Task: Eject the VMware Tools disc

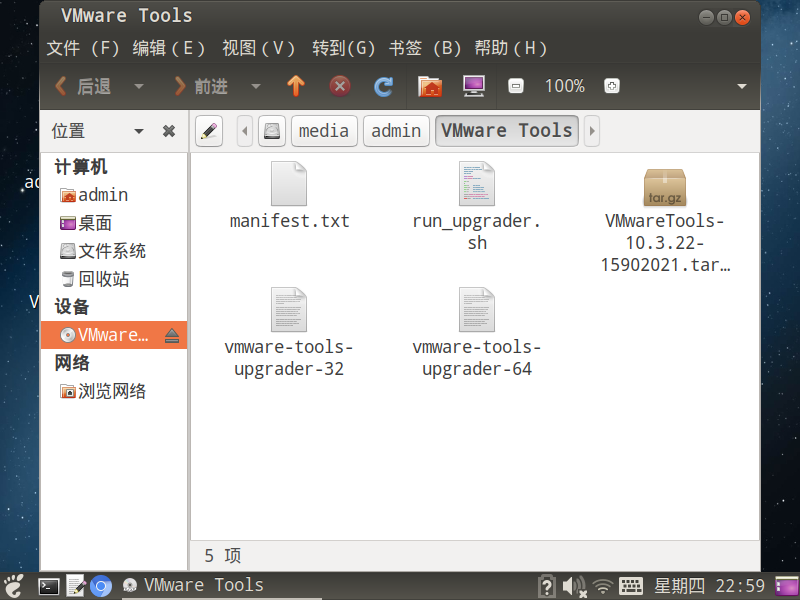Action: (x=172, y=335)
